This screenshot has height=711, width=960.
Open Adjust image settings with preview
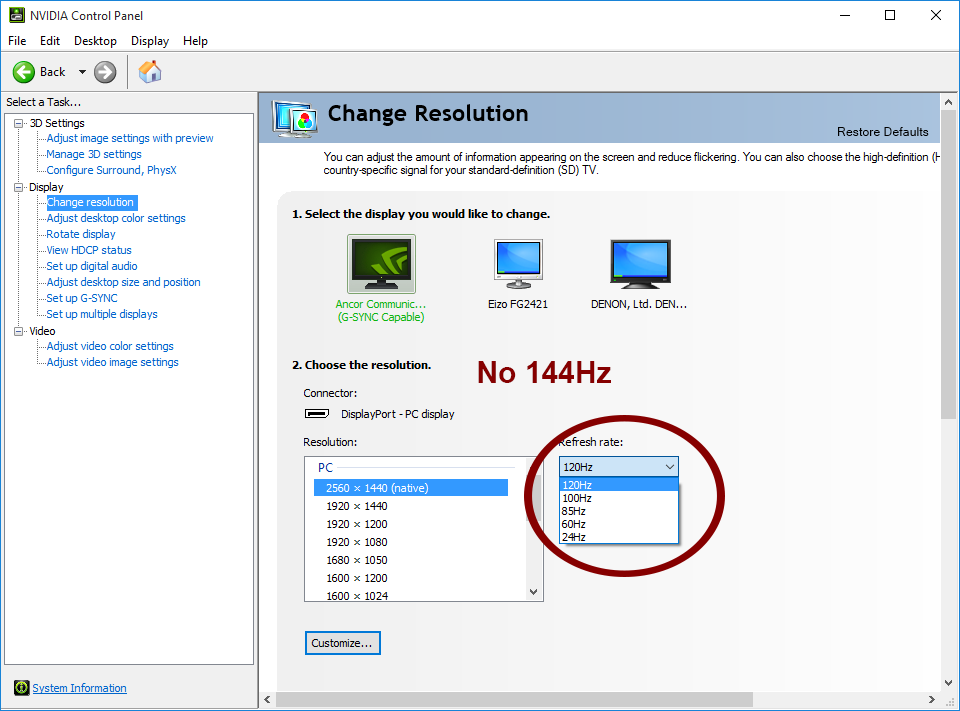pos(130,138)
